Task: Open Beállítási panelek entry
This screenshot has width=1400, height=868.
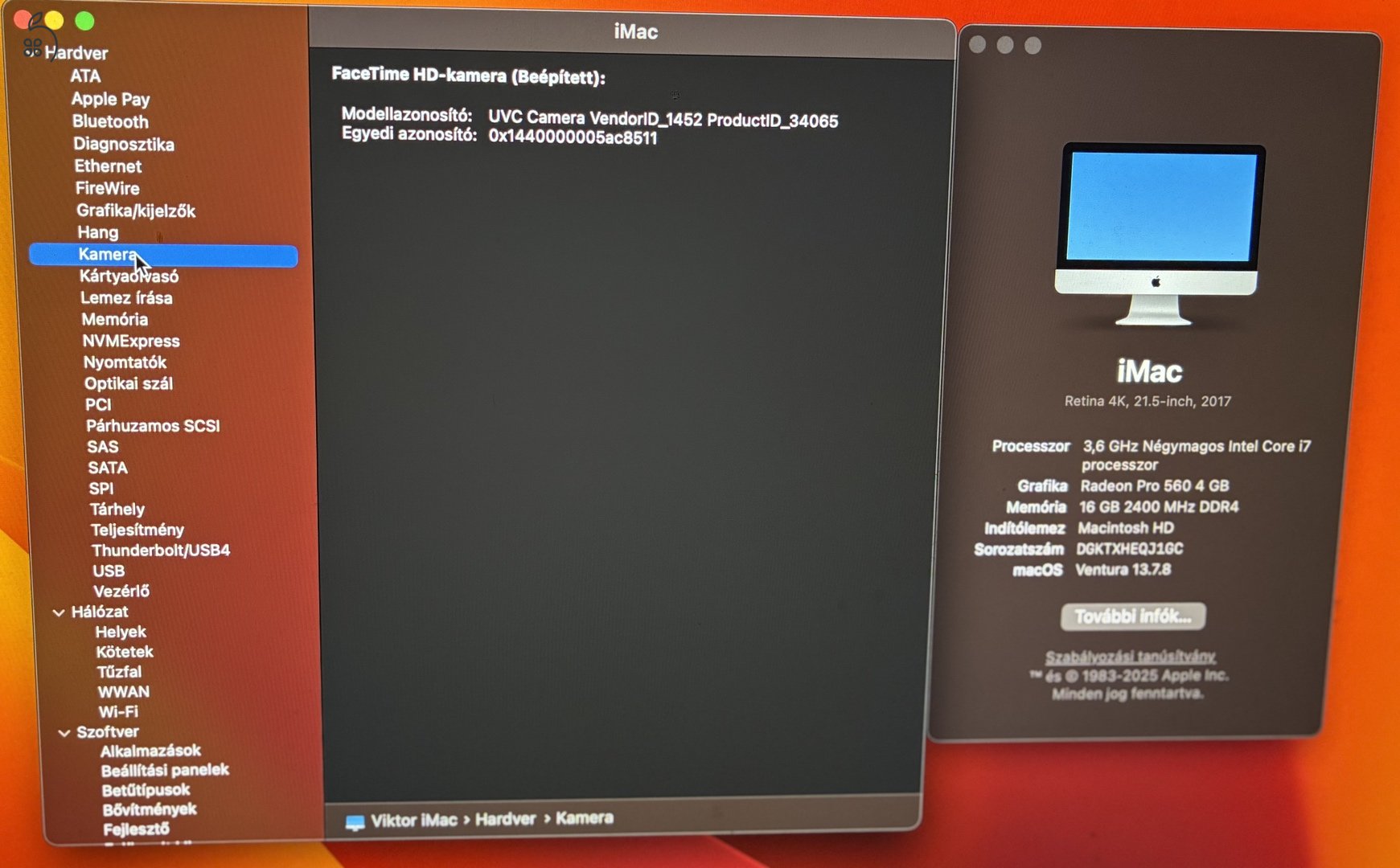Action: [x=165, y=770]
